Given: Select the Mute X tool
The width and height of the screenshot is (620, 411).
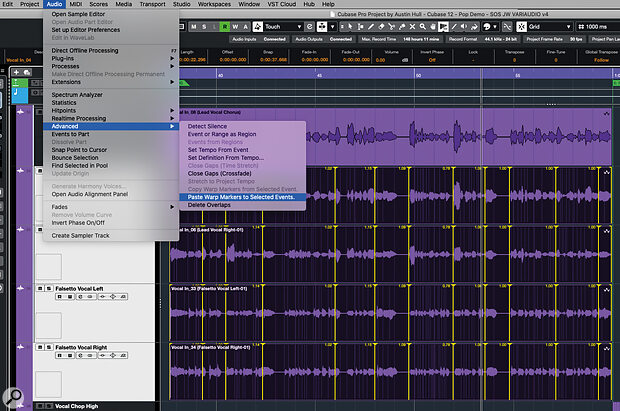Looking at the screenshot, I should click(x=412, y=27).
